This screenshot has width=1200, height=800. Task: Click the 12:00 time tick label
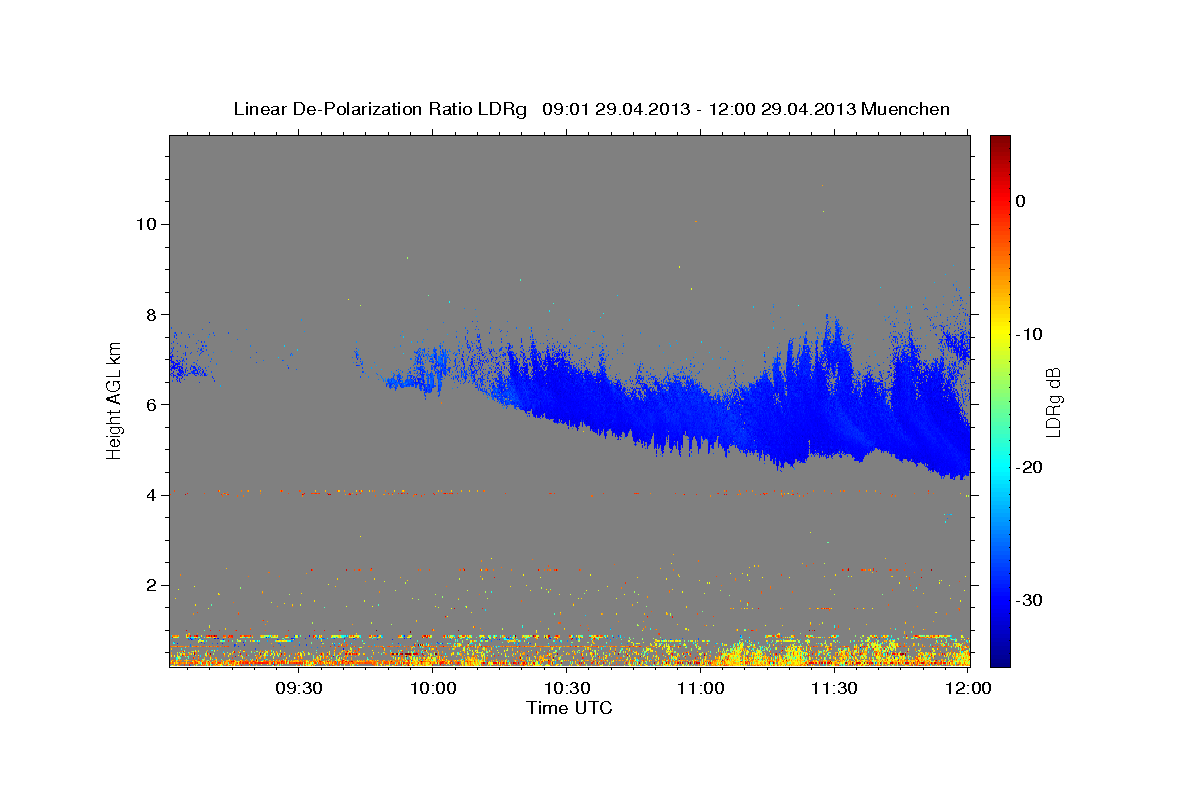click(967, 689)
